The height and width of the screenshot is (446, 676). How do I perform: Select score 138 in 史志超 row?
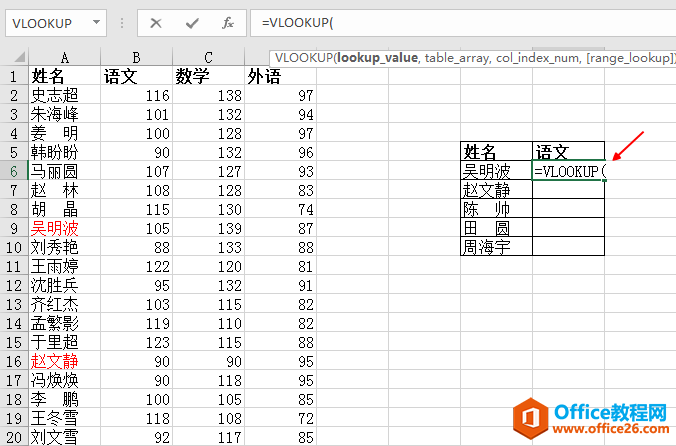point(208,95)
